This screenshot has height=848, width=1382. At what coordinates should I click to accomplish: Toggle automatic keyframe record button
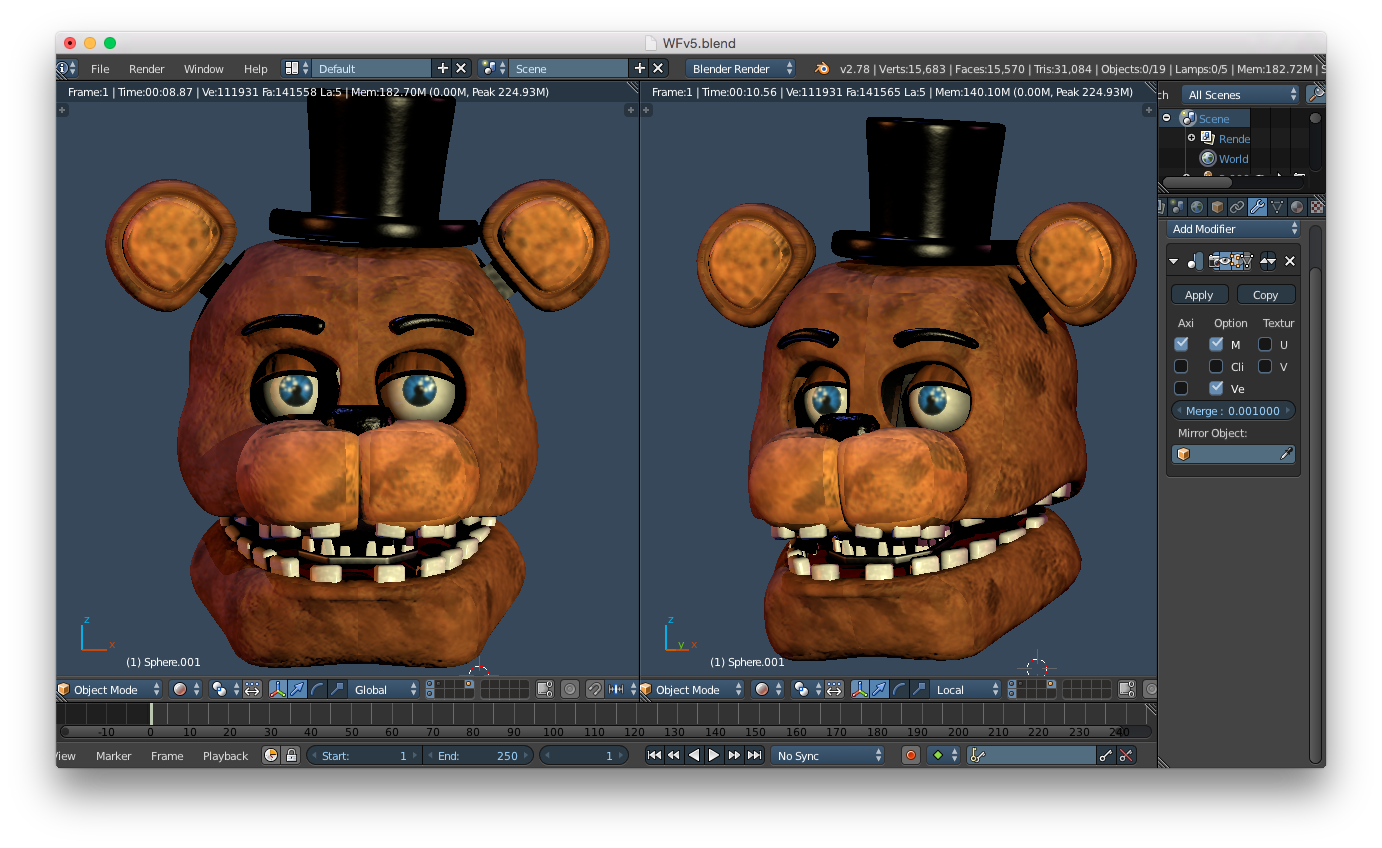tap(910, 755)
